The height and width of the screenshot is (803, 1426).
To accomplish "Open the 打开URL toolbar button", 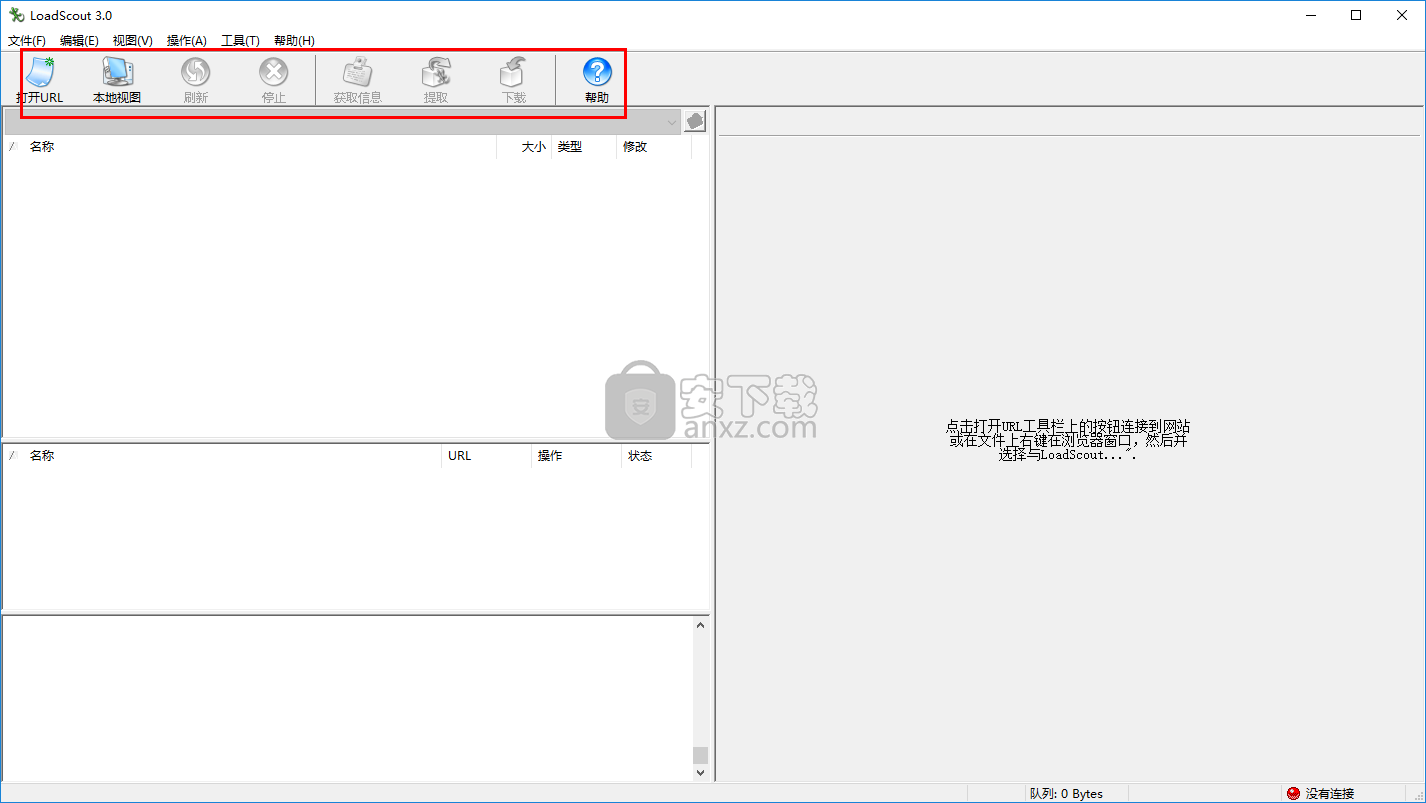I will (x=39, y=80).
